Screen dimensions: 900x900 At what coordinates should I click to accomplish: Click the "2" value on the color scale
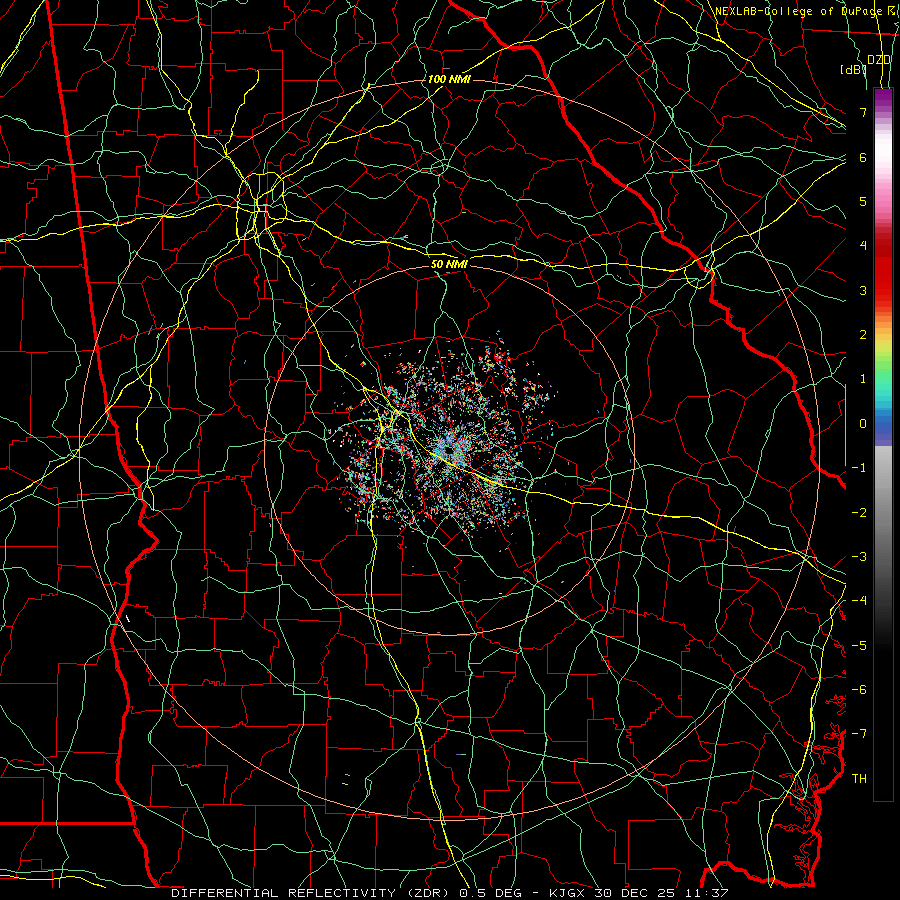(863, 335)
